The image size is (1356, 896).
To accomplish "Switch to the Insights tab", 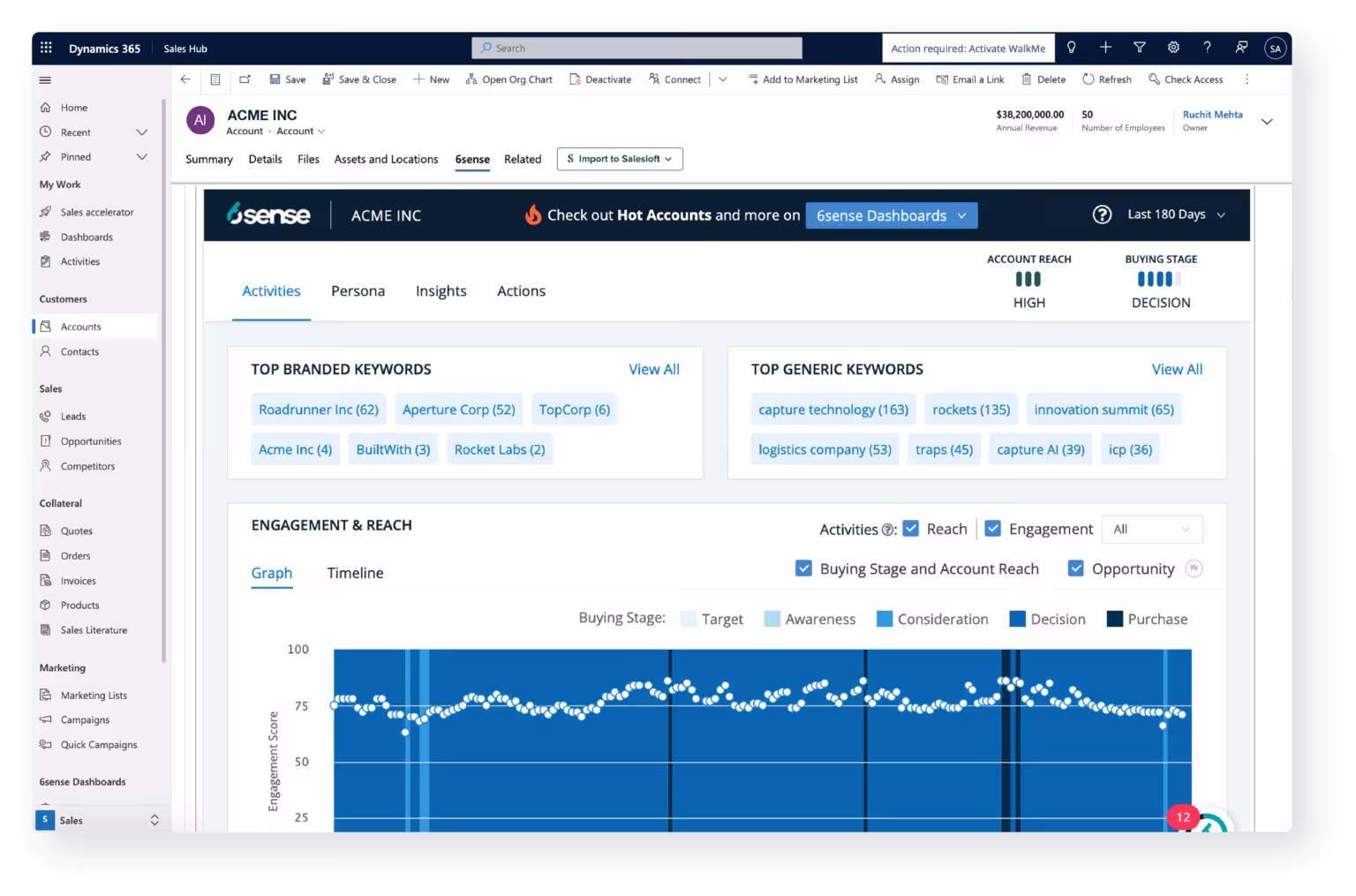I will tap(441, 291).
